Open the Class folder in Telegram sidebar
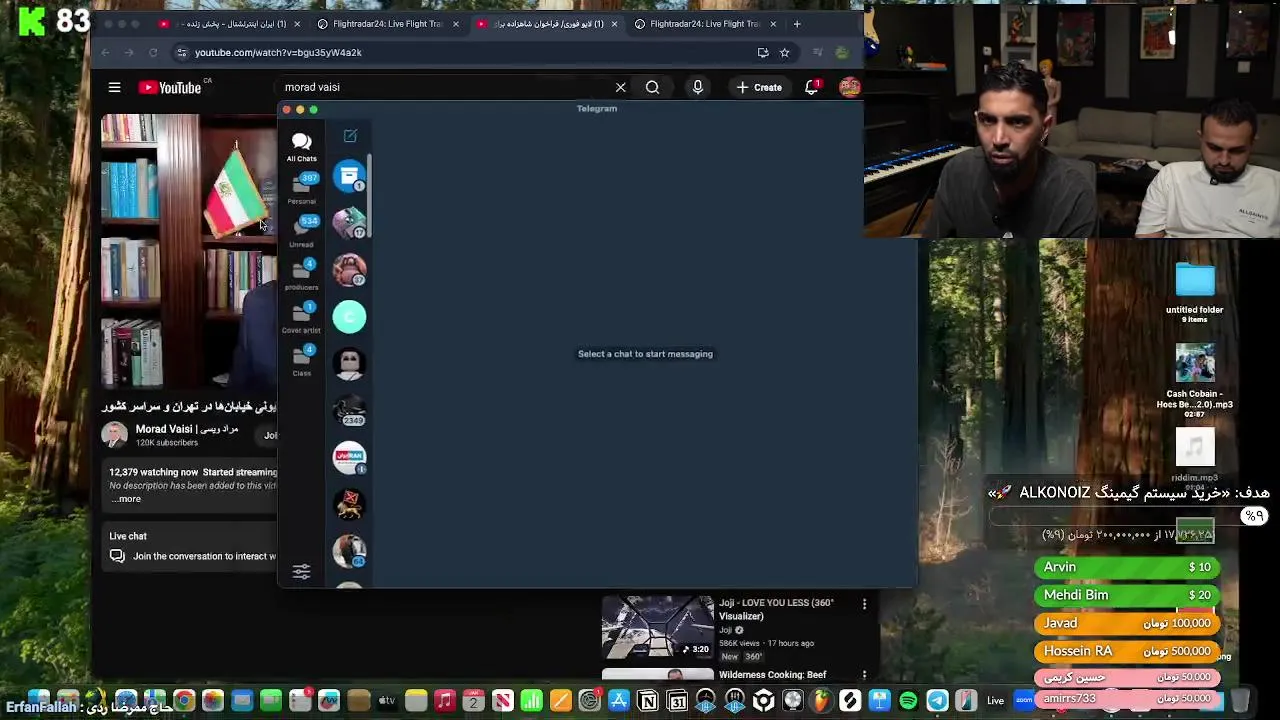1280x720 pixels. coord(301,361)
